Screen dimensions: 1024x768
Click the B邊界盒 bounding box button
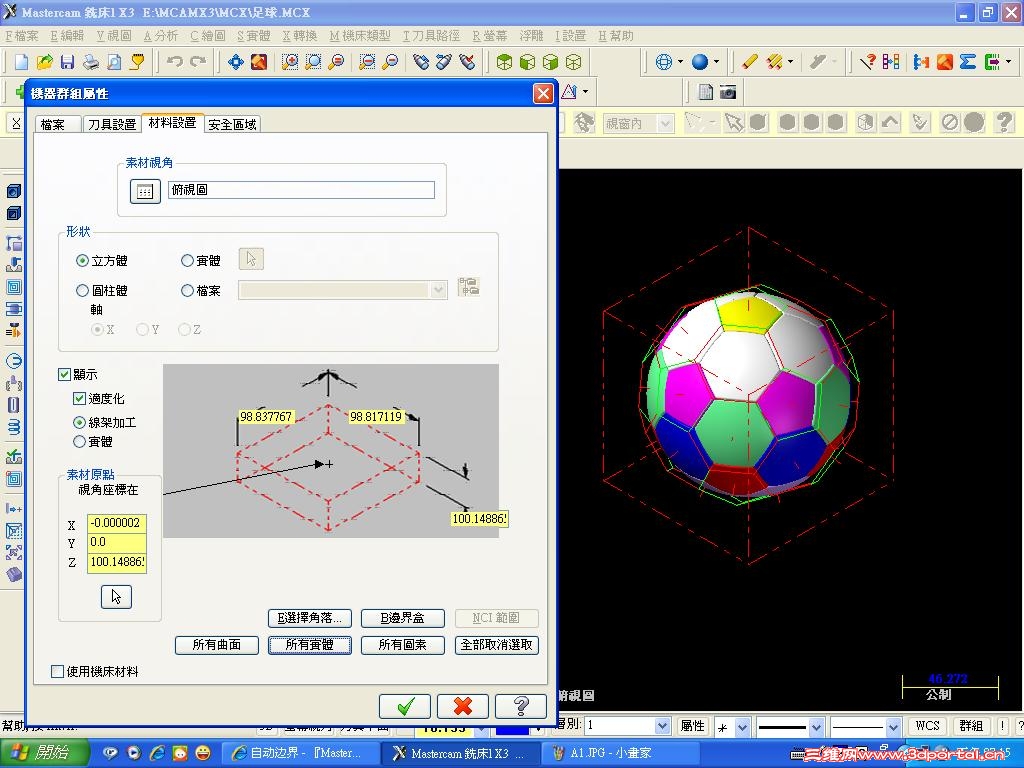403,618
